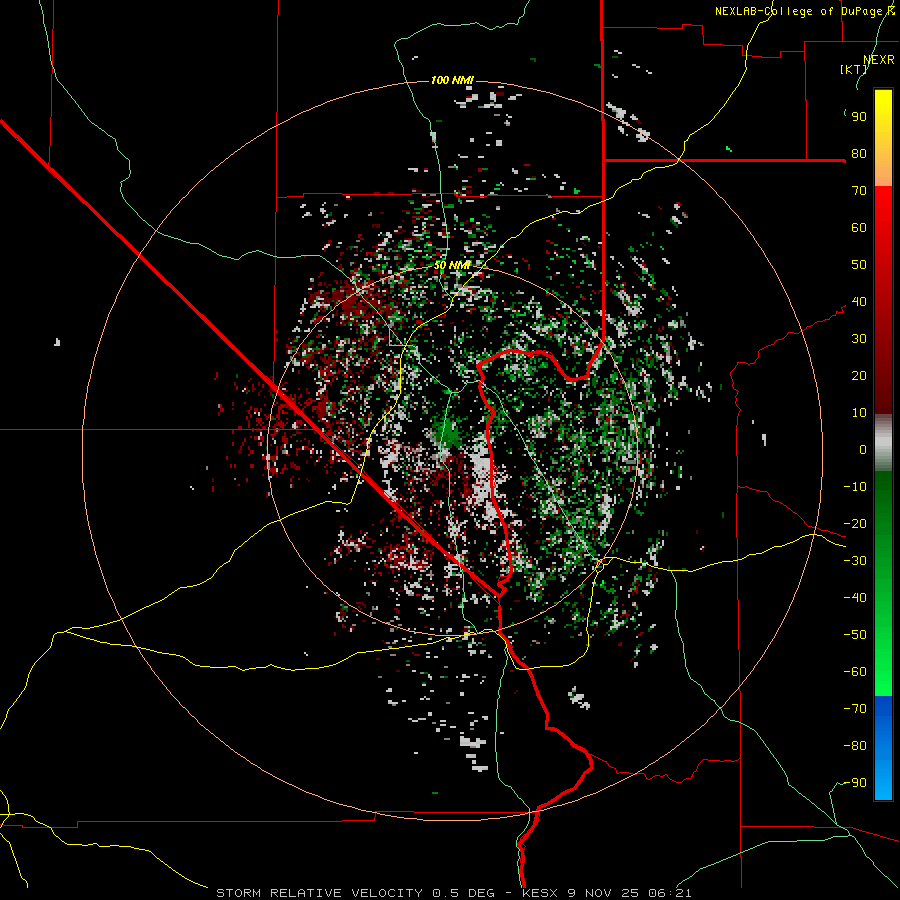Image resolution: width=900 pixels, height=900 pixels.
Task: Click the [KT] units label above scale
Action: (854, 69)
